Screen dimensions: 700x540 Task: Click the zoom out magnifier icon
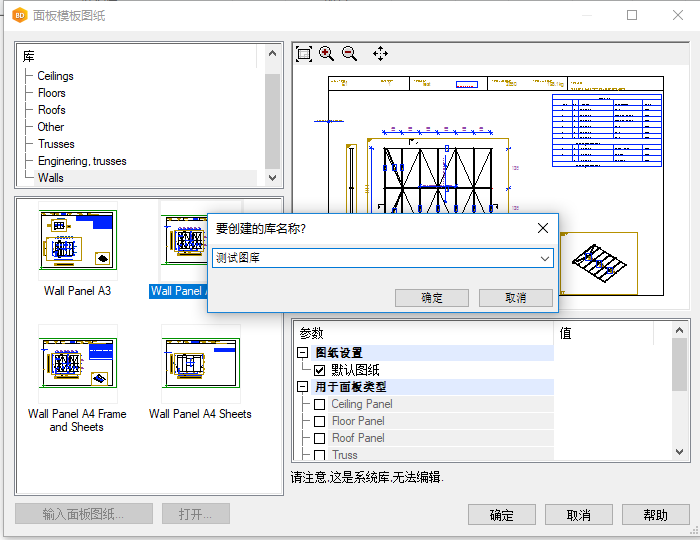tap(349, 54)
